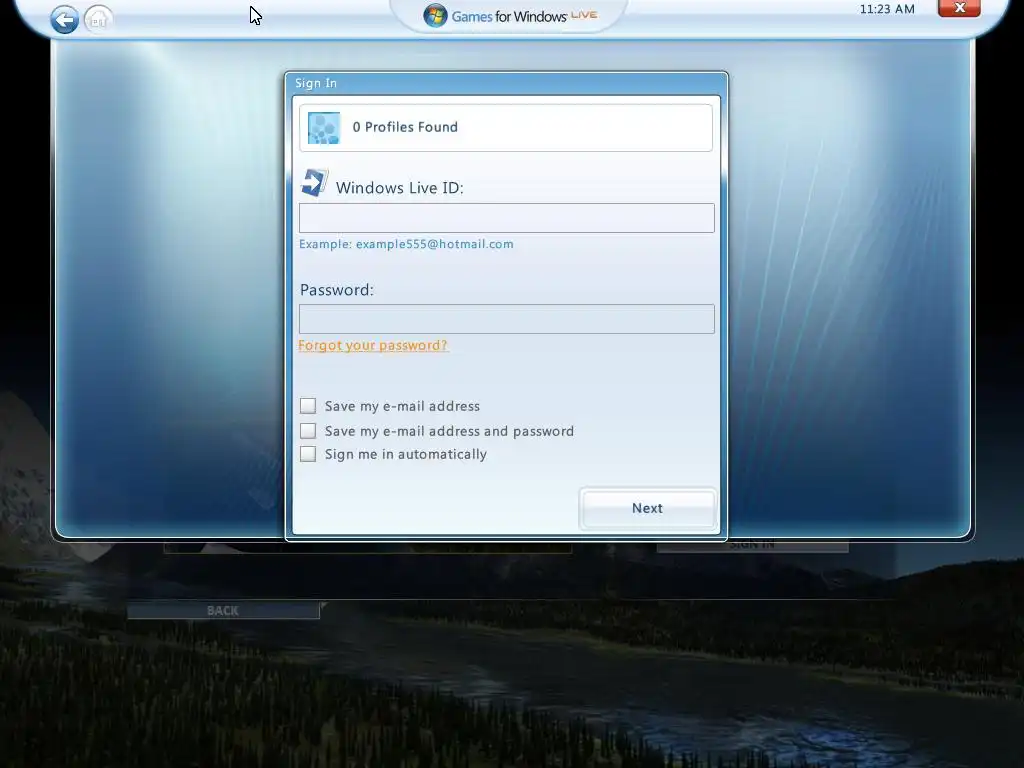Viewport: 1024px width, 768px height.
Task: Check Save my e-mail address and password
Action: click(x=308, y=430)
